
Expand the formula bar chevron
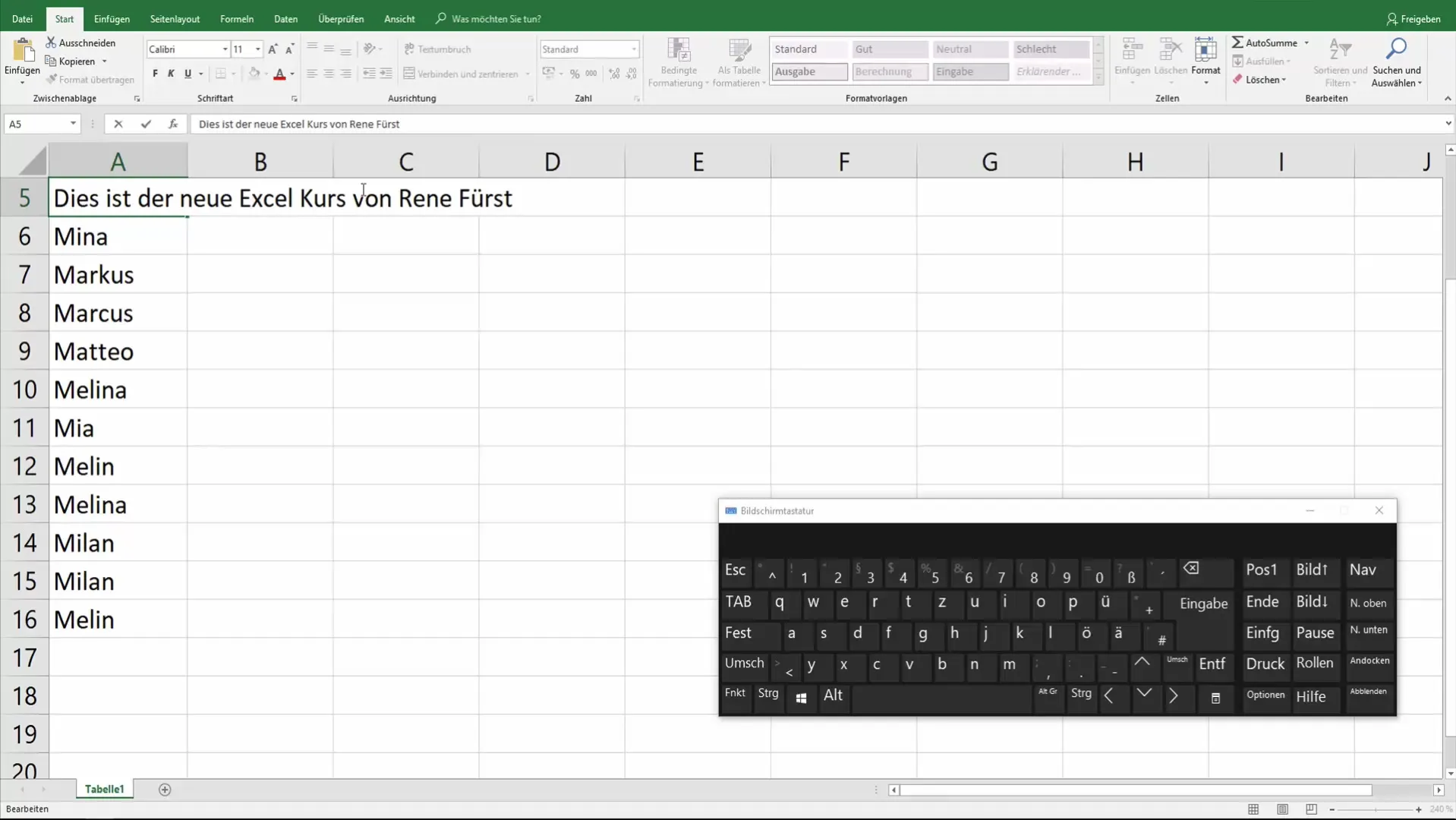(1448, 124)
